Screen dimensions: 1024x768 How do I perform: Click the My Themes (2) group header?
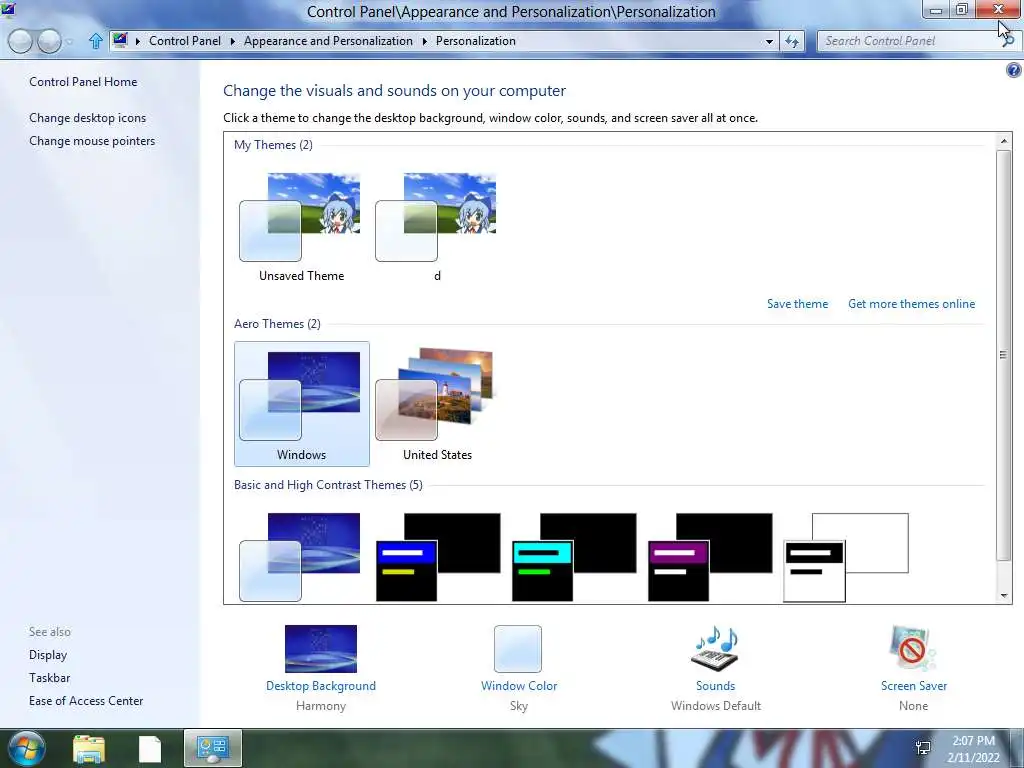coord(273,145)
